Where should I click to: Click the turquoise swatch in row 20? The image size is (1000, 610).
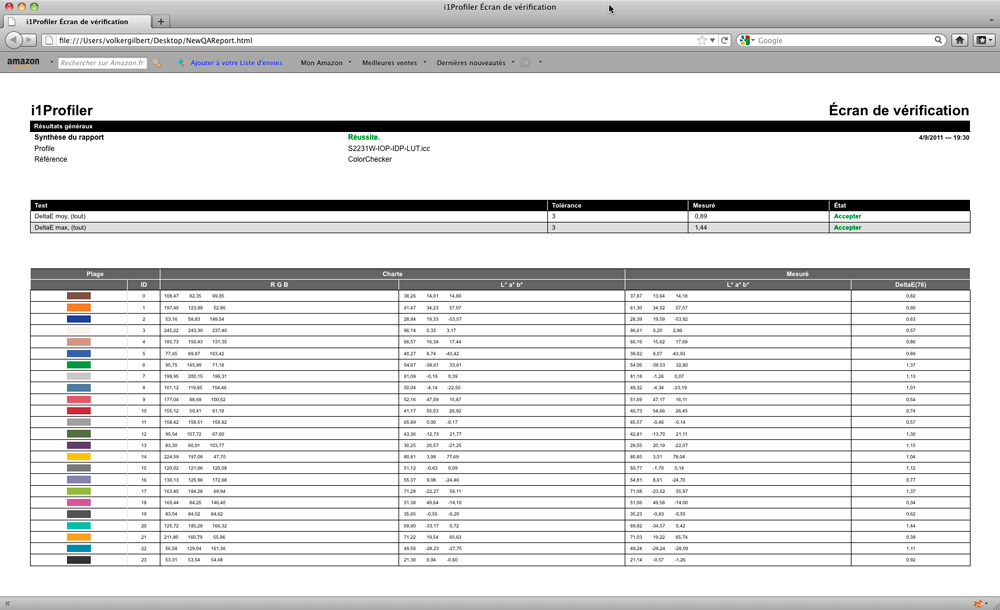click(78, 526)
